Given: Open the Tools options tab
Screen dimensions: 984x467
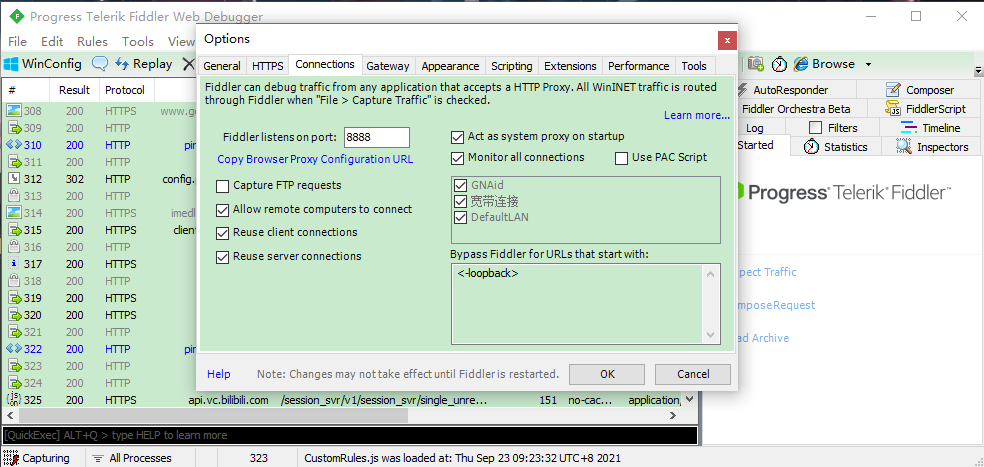Looking at the screenshot, I should (x=694, y=66).
